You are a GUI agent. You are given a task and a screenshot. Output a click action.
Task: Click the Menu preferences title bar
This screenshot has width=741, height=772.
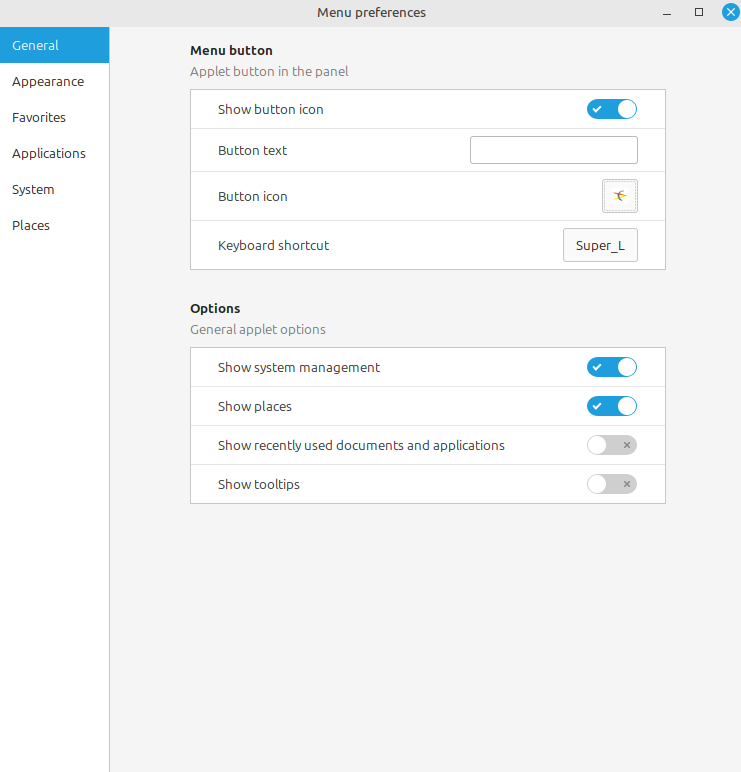371,12
